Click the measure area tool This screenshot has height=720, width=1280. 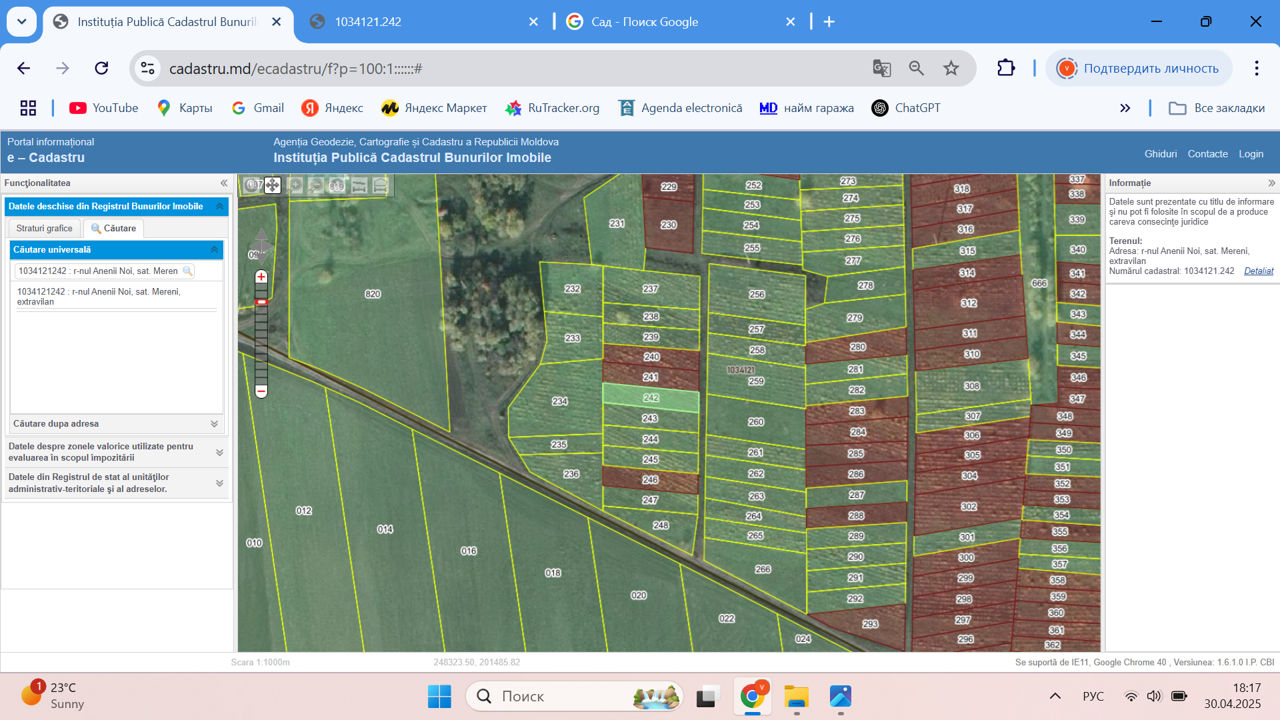pyautogui.click(x=380, y=185)
